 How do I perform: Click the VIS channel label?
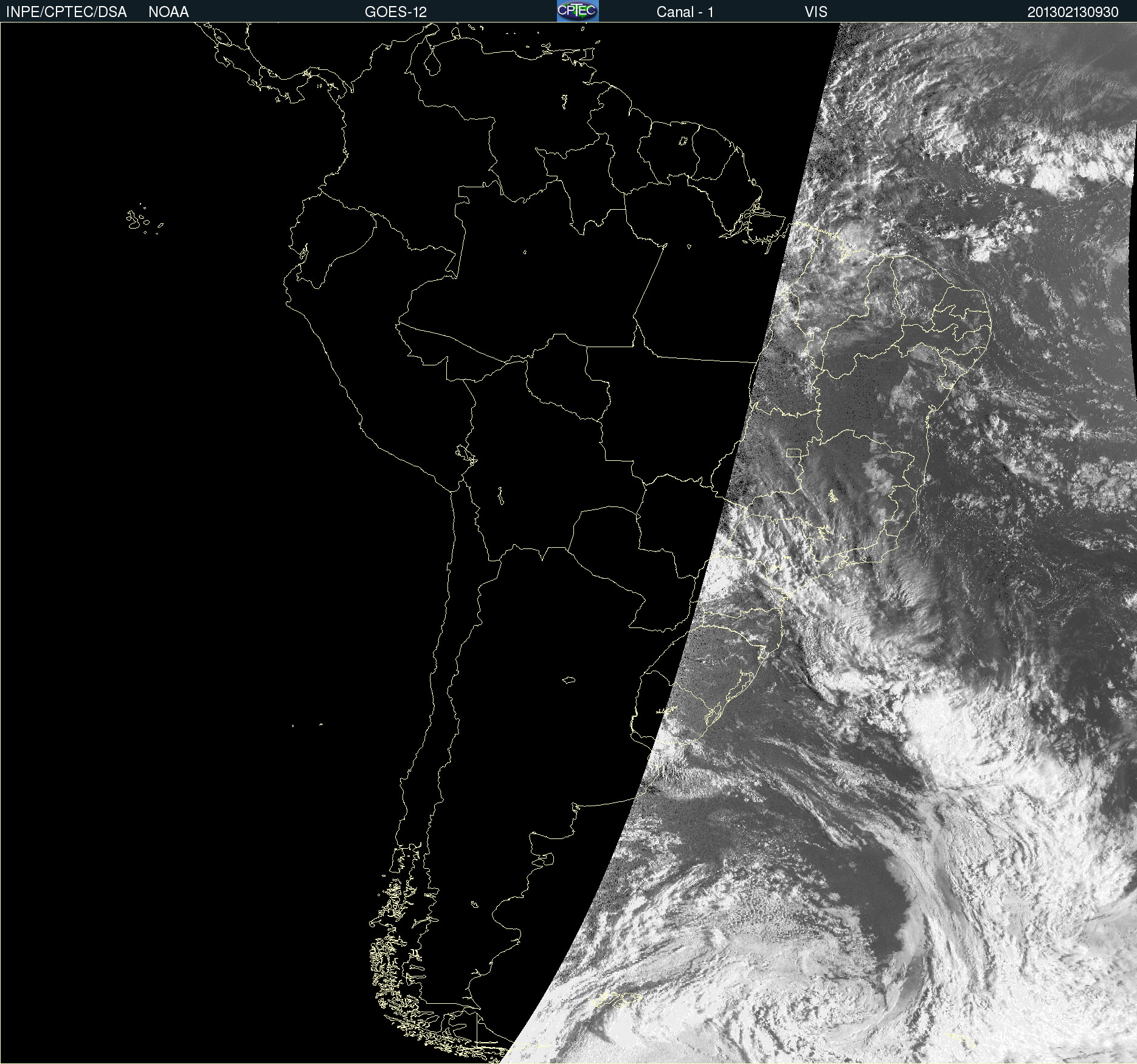[x=816, y=12]
